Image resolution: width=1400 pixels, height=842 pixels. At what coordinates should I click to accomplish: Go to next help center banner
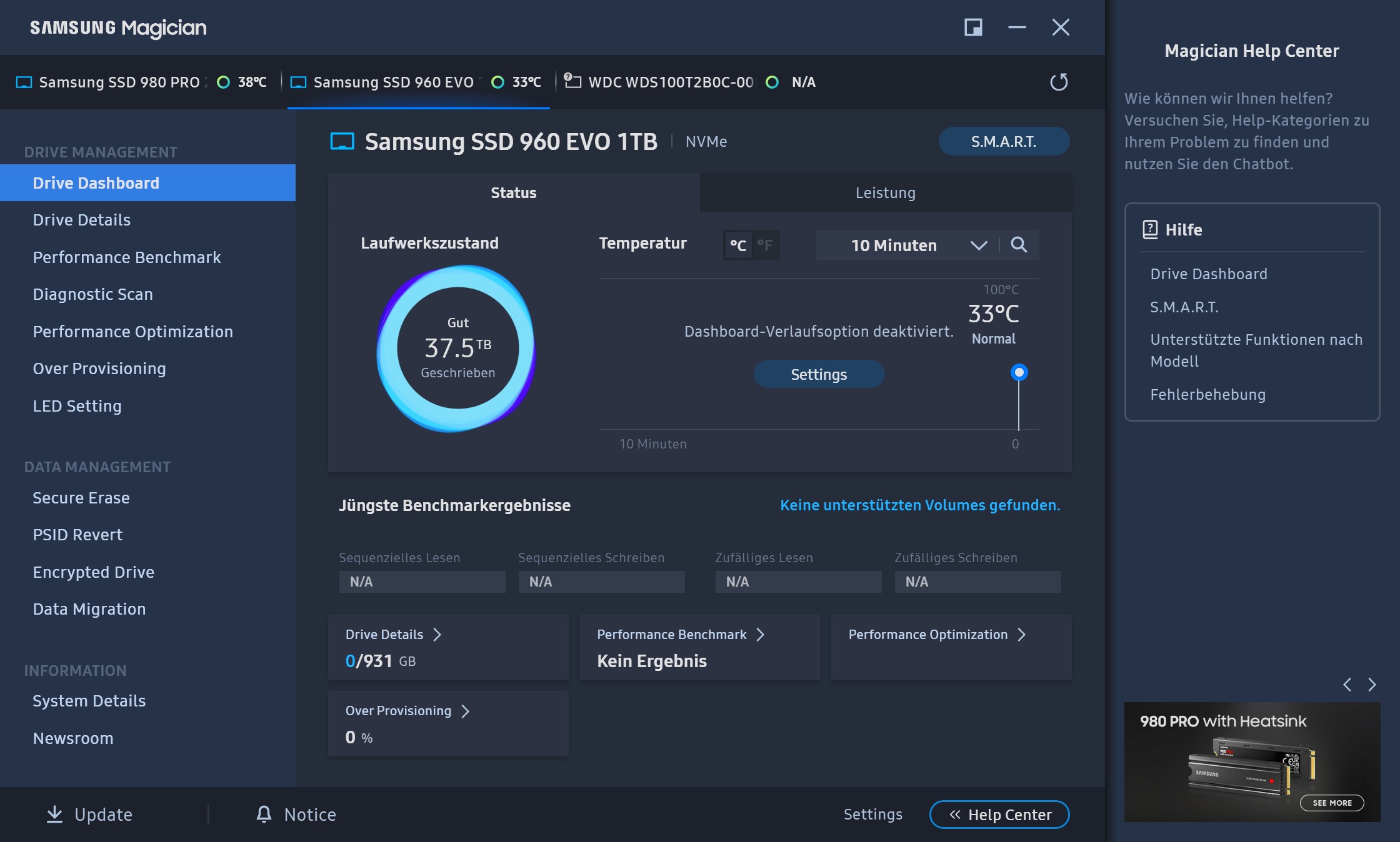pyautogui.click(x=1372, y=685)
